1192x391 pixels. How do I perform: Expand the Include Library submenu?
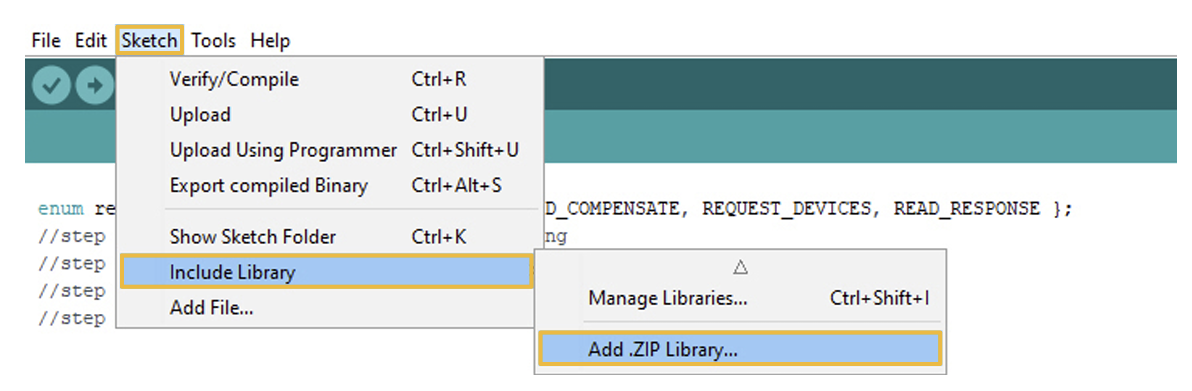(326, 272)
